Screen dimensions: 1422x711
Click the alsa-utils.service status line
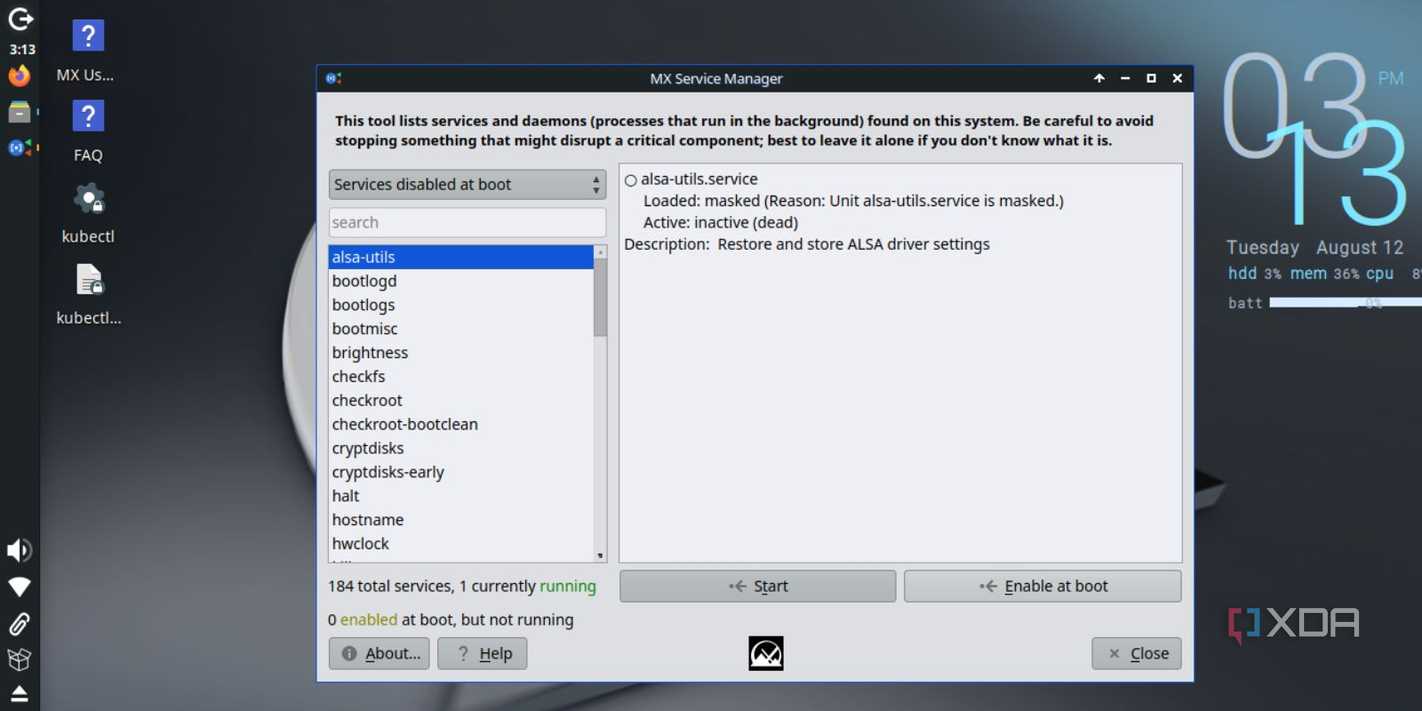(x=691, y=179)
